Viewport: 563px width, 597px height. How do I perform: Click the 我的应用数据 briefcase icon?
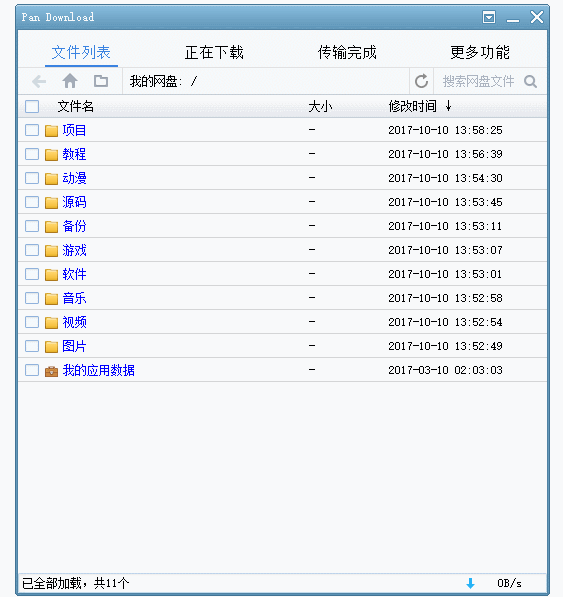tap(51, 371)
